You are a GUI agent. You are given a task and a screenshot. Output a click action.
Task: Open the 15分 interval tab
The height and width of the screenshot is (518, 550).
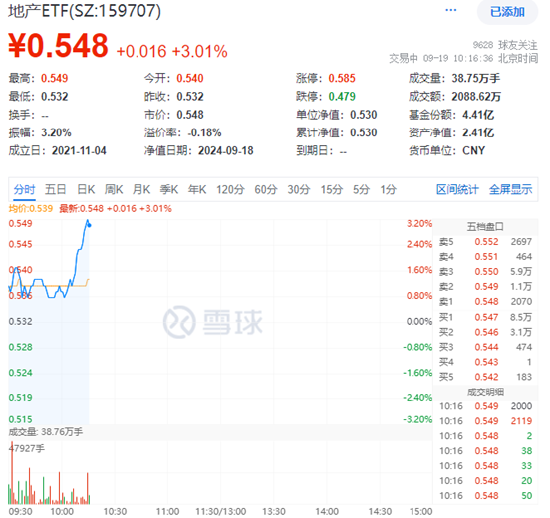point(331,190)
